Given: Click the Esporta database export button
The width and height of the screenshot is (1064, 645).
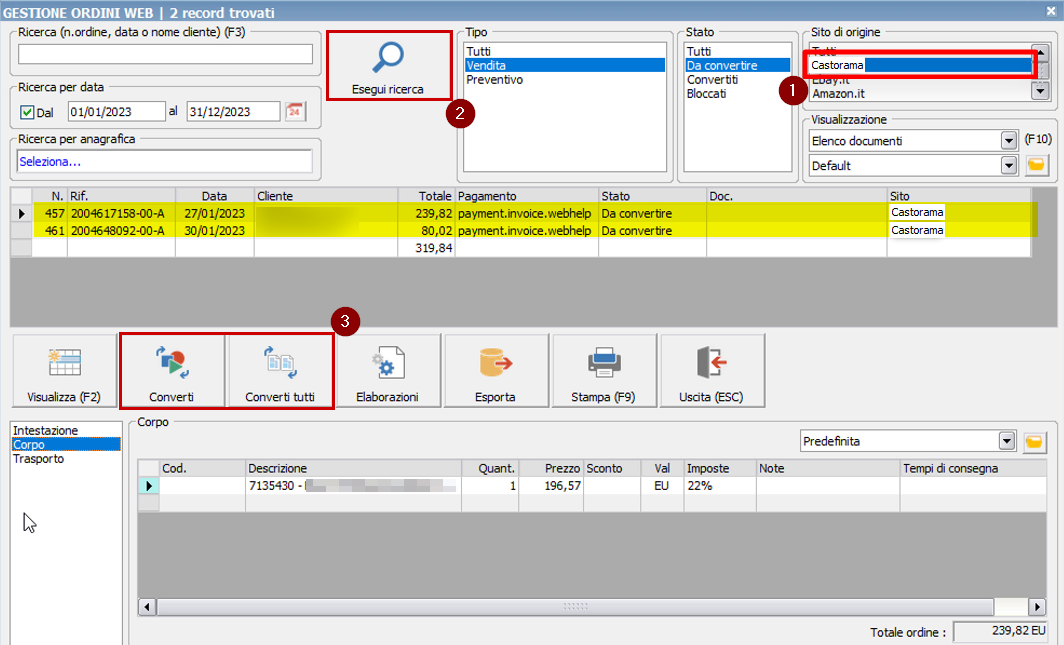Looking at the screenshot, I should (x=495, y=371).
